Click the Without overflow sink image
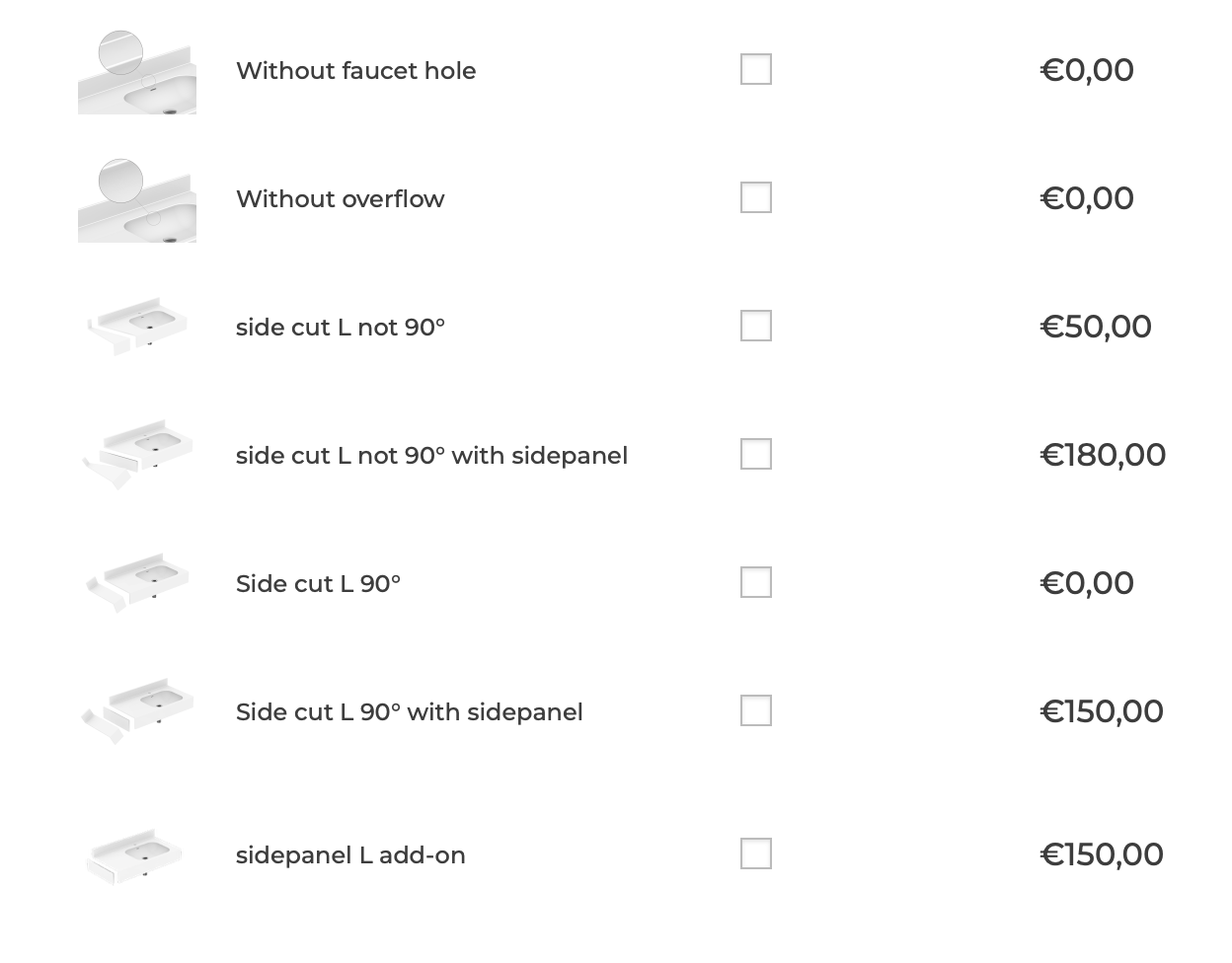Screen dimensions: 1232x963 137,200
